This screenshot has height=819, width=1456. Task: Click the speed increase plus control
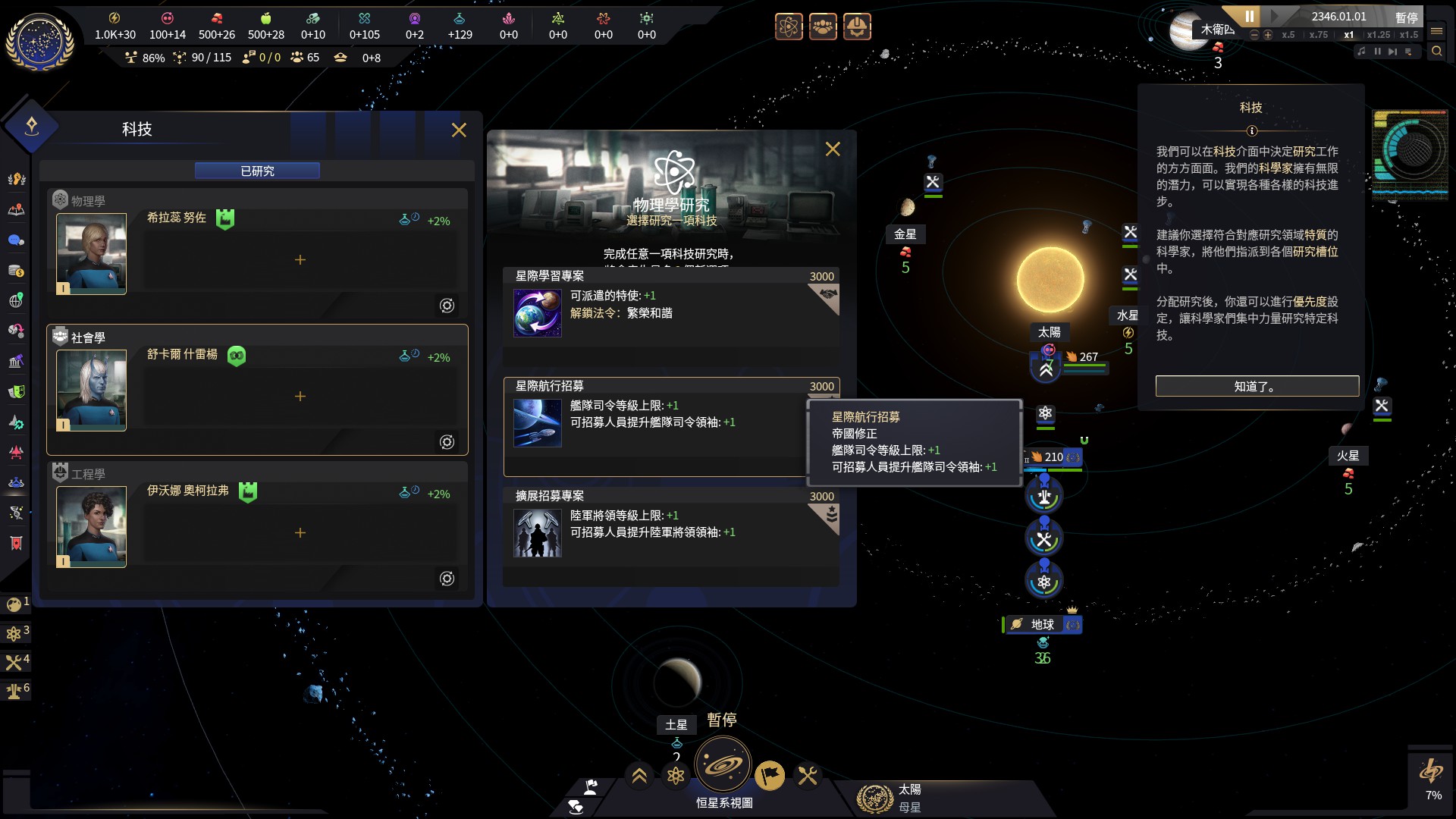[x=1268, y=35]
